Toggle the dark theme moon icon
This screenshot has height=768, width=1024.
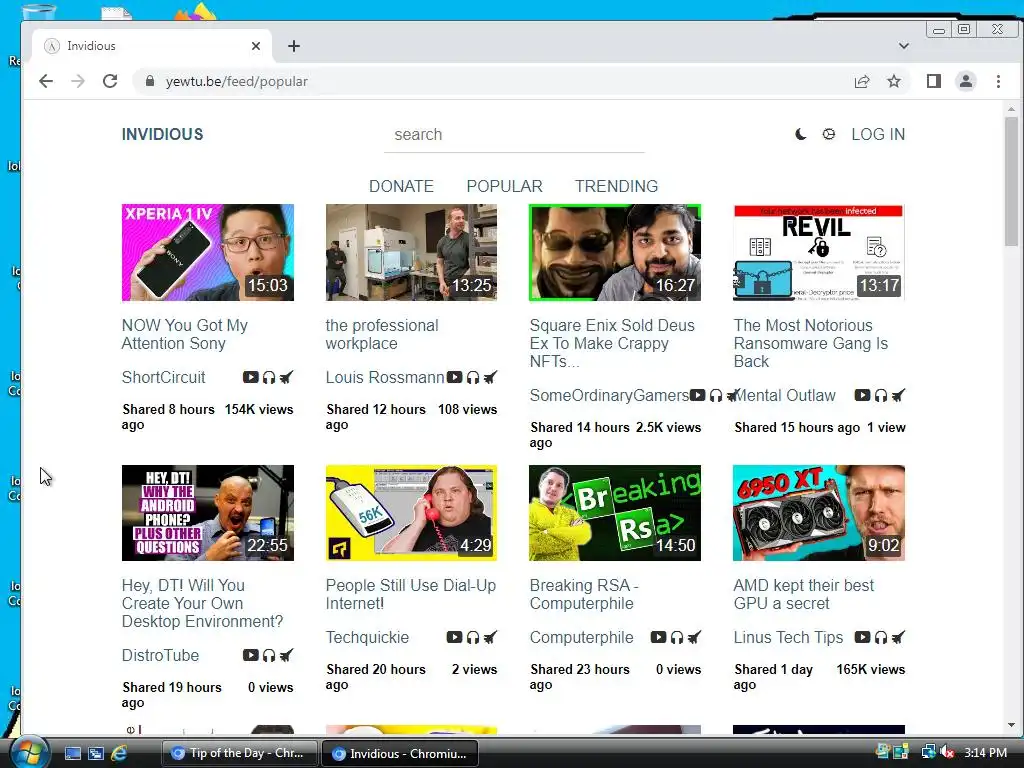pos(801,135)
